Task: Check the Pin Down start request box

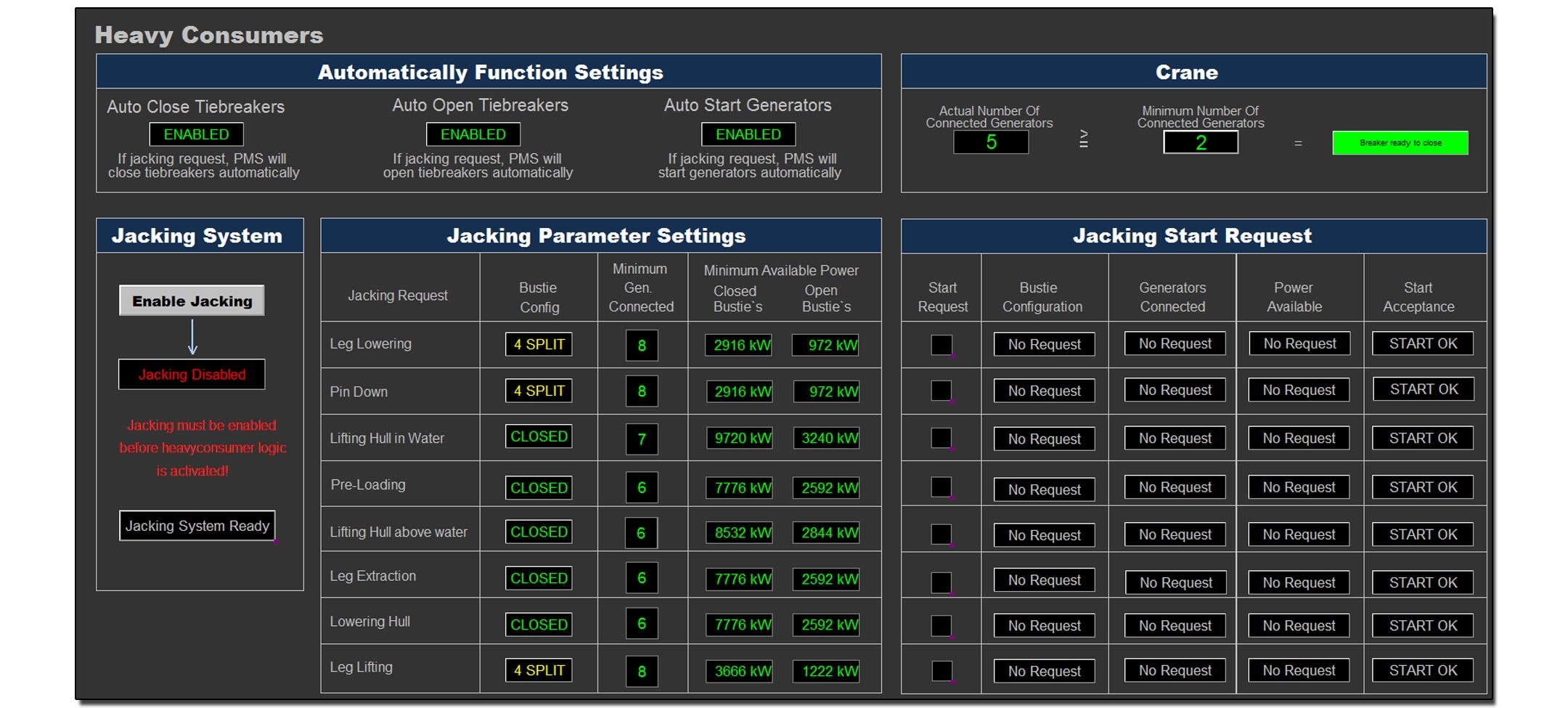Action: [942, 391]
